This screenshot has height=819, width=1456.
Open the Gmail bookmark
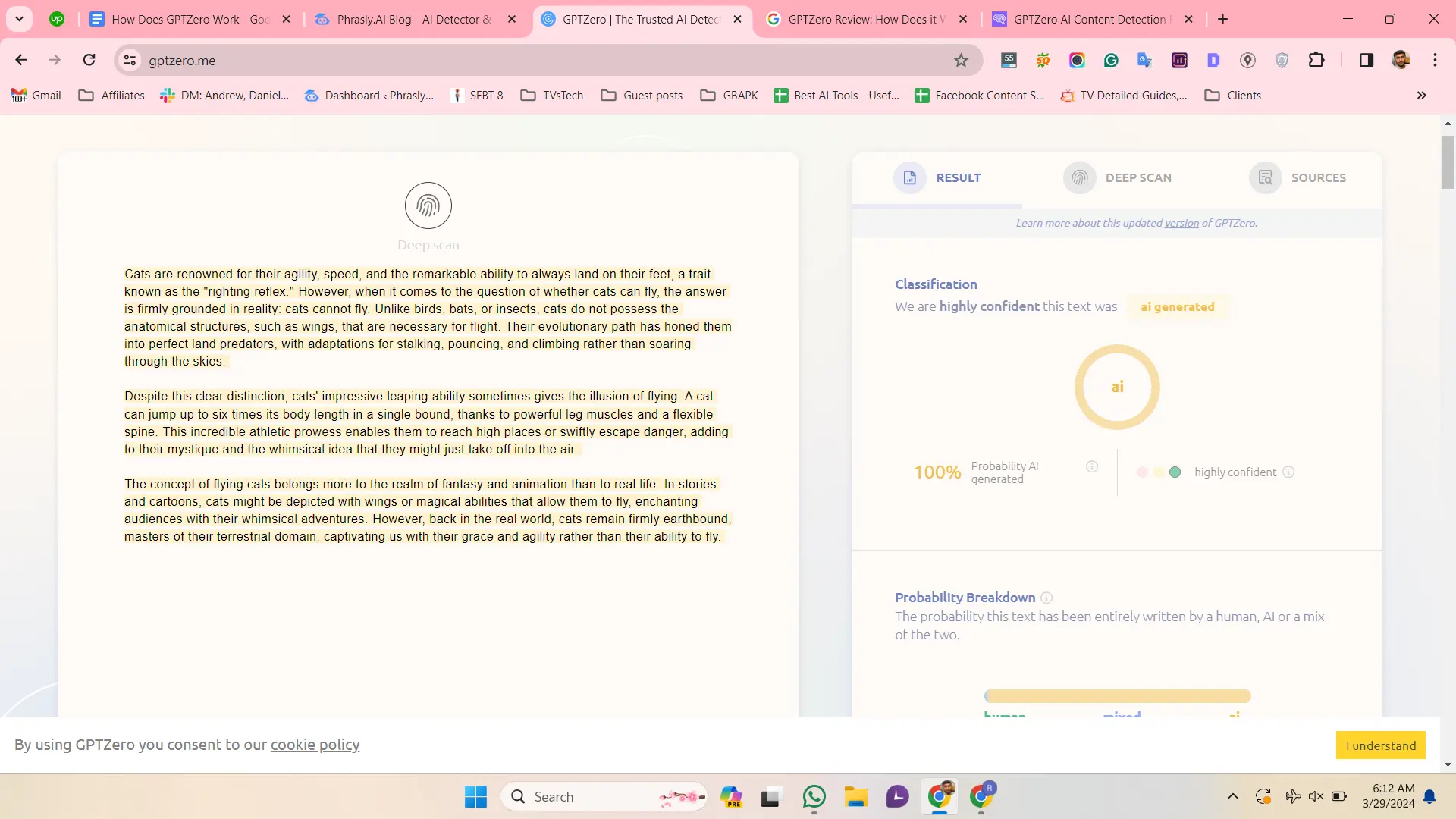tap(36, 96)
